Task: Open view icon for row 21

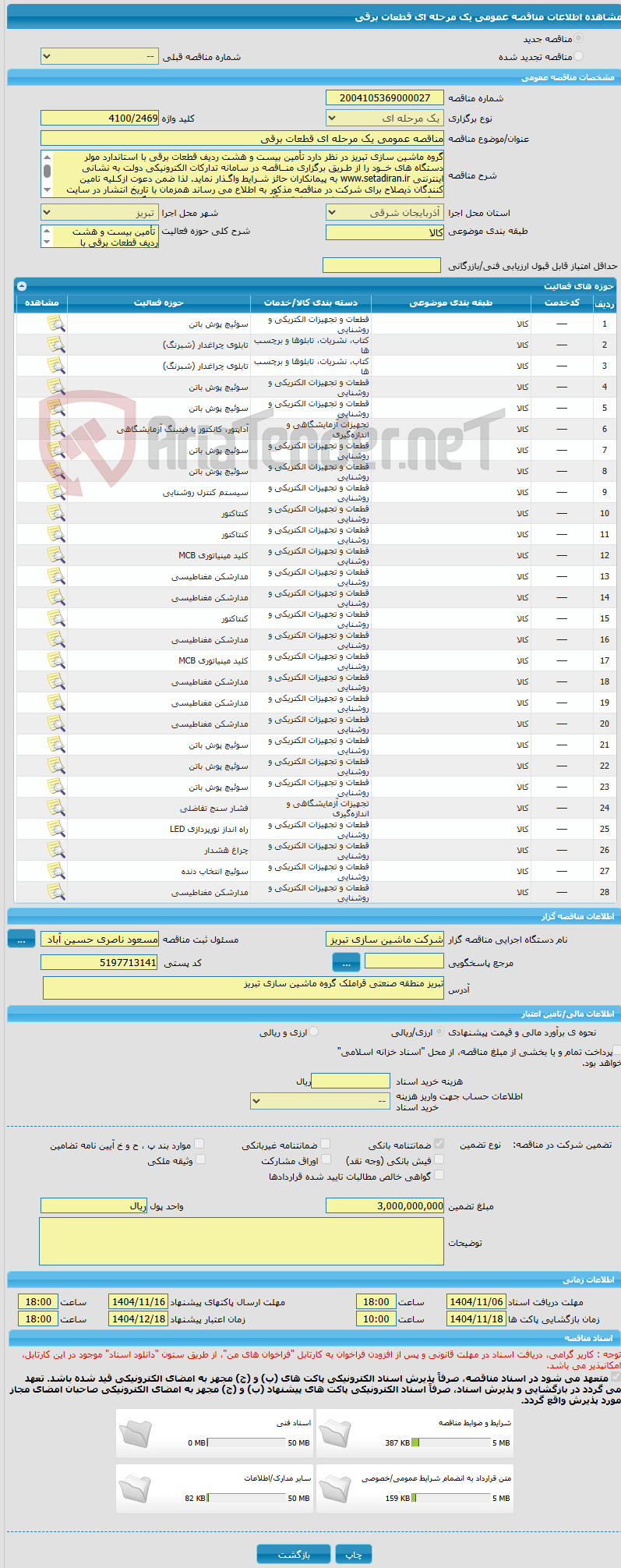Action: coord(56,745)
